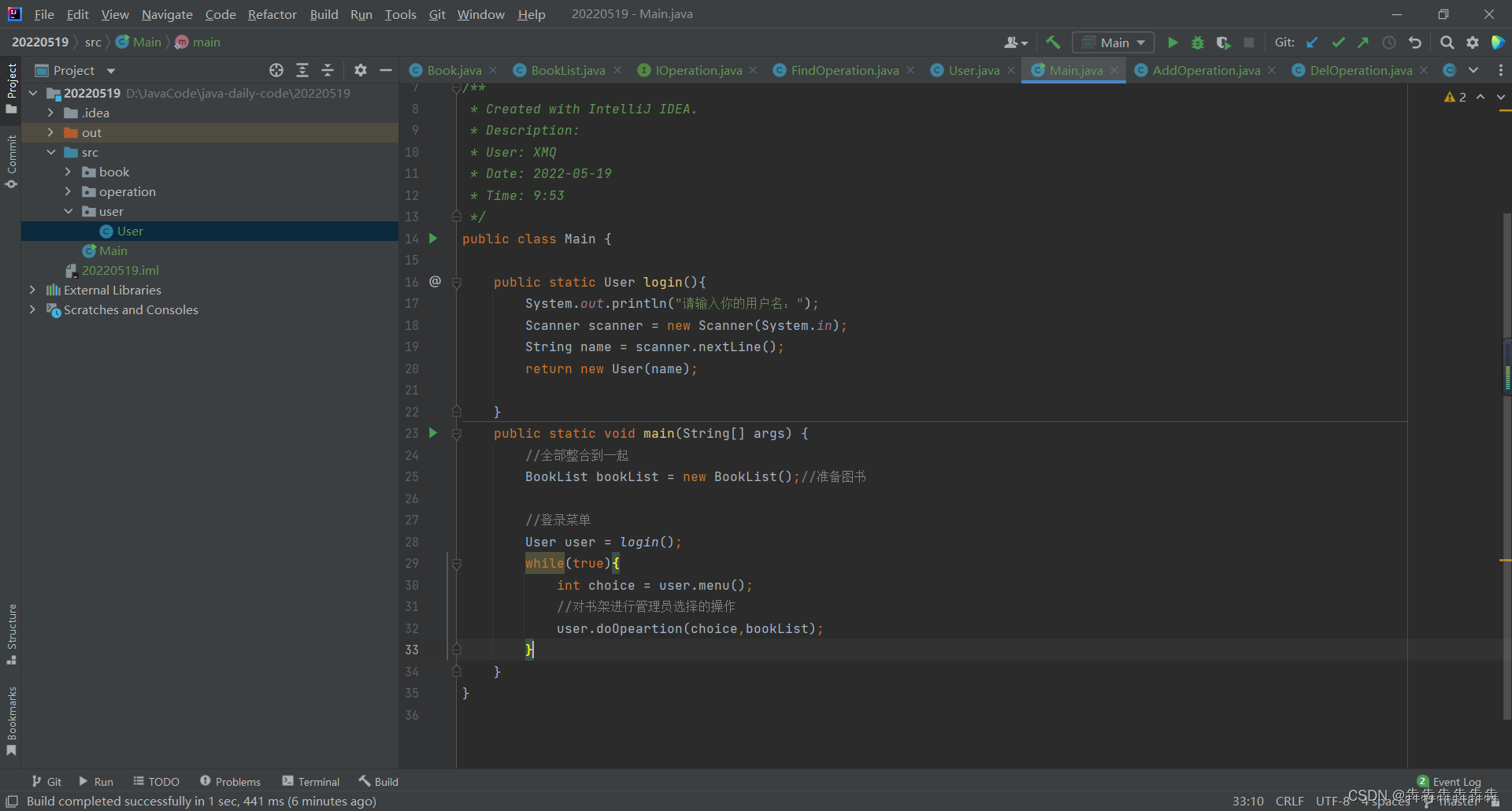Click the colorful plugin icon in top right
1512x811 pixels.
1498,43
